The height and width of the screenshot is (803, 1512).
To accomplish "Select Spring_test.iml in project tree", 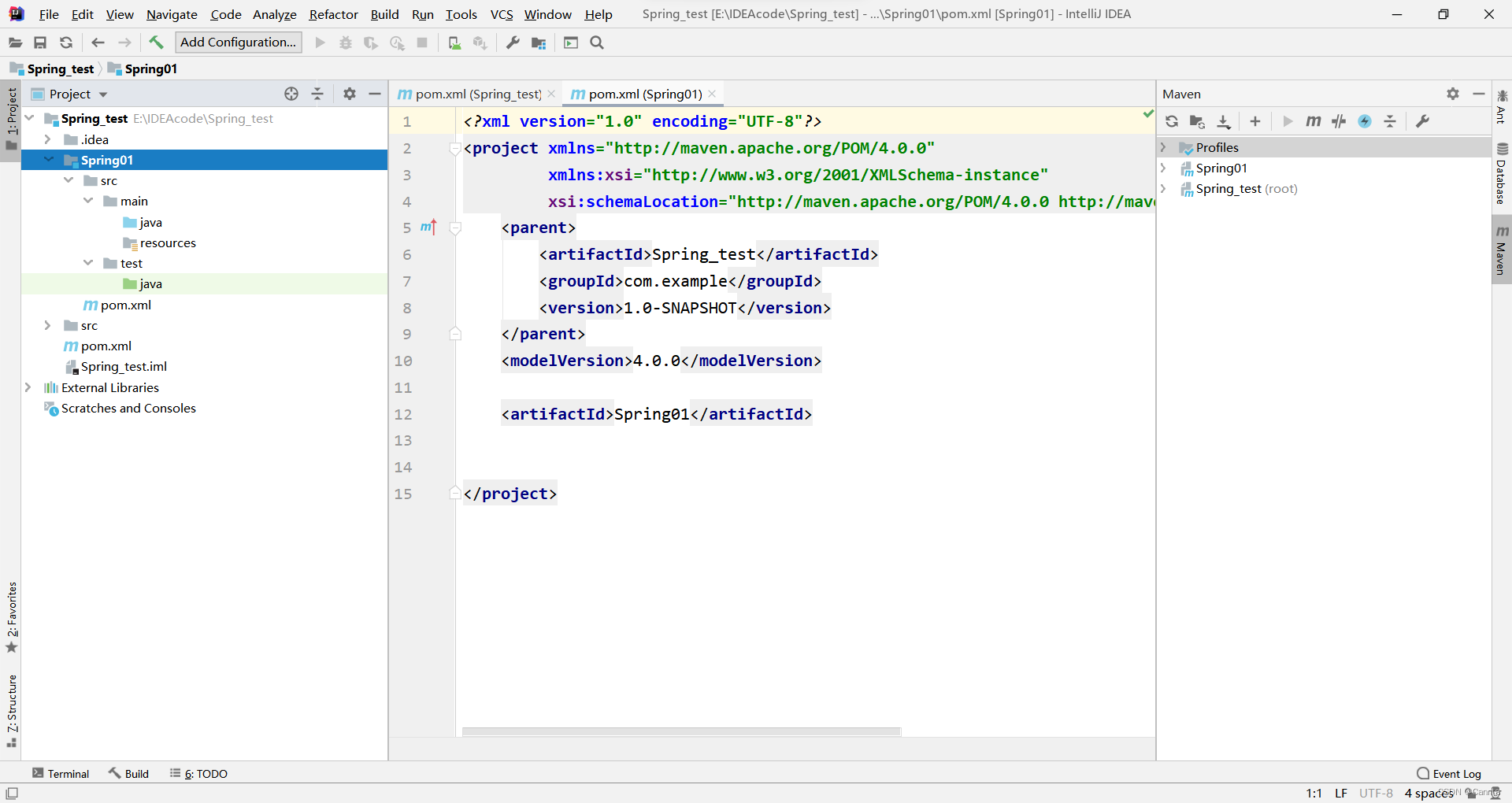I will [124, 366].
